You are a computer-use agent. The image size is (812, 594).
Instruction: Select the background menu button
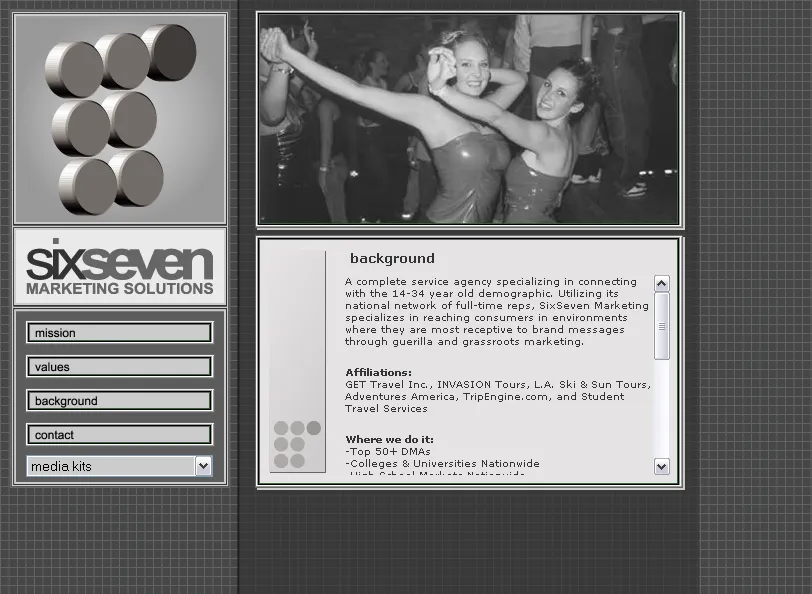click(x=120, y=401)
